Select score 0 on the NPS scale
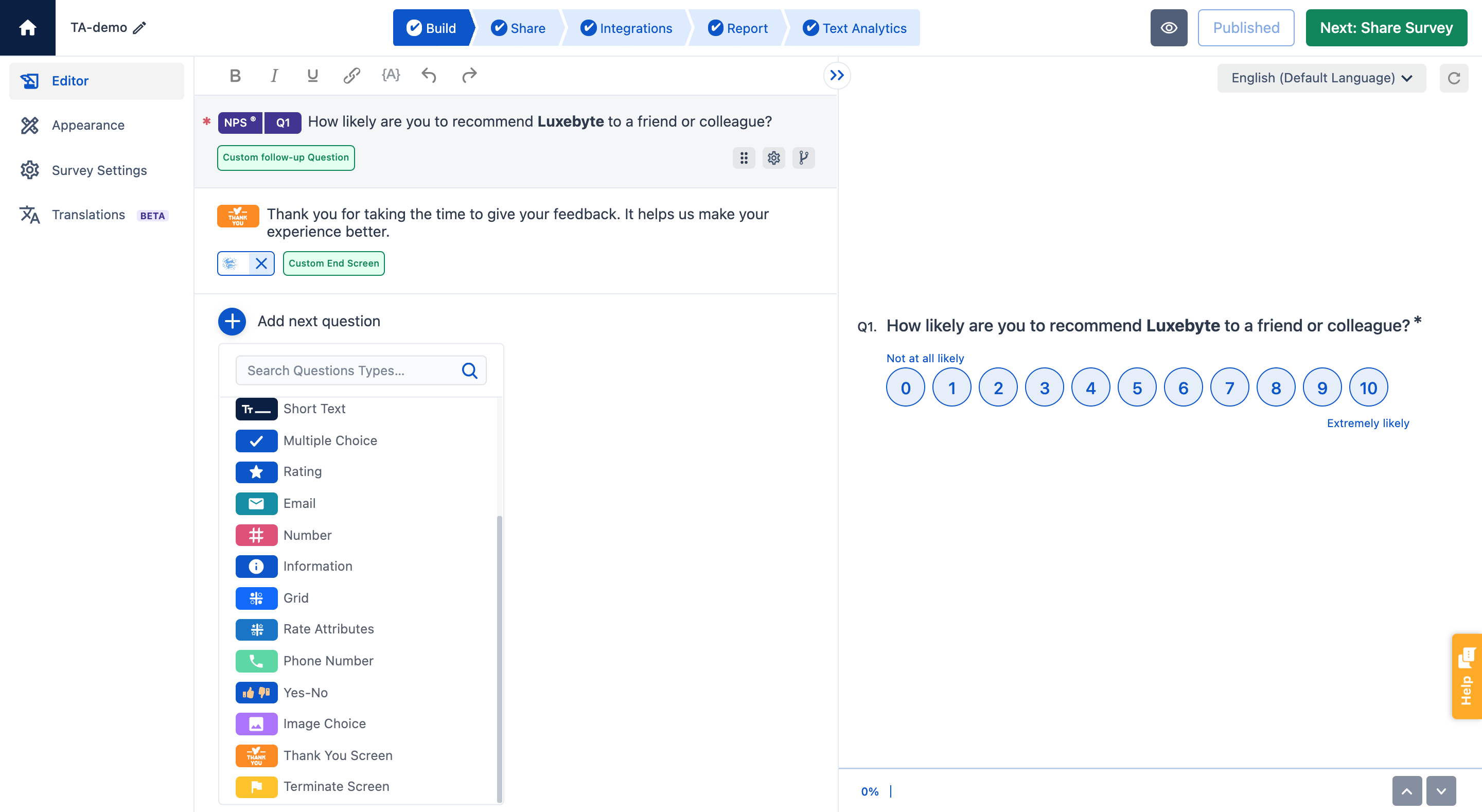Image resolution: width=1482 pixels, height=812 pixels. click(905, 387)
